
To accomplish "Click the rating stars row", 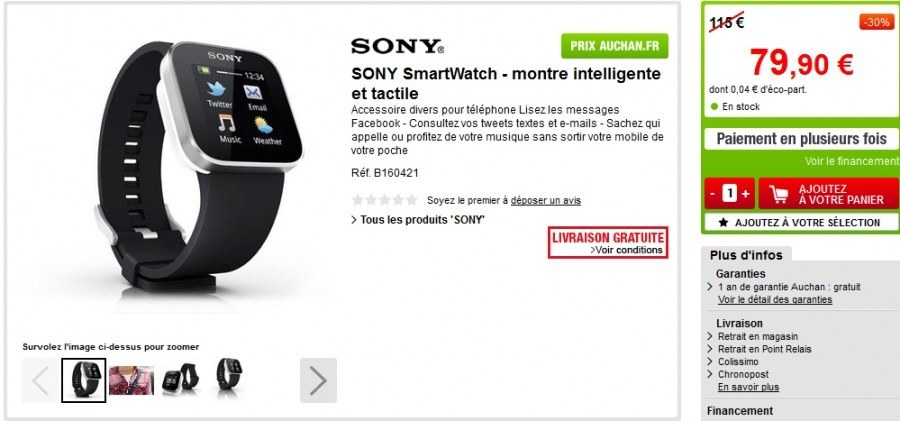I will 385,200.
